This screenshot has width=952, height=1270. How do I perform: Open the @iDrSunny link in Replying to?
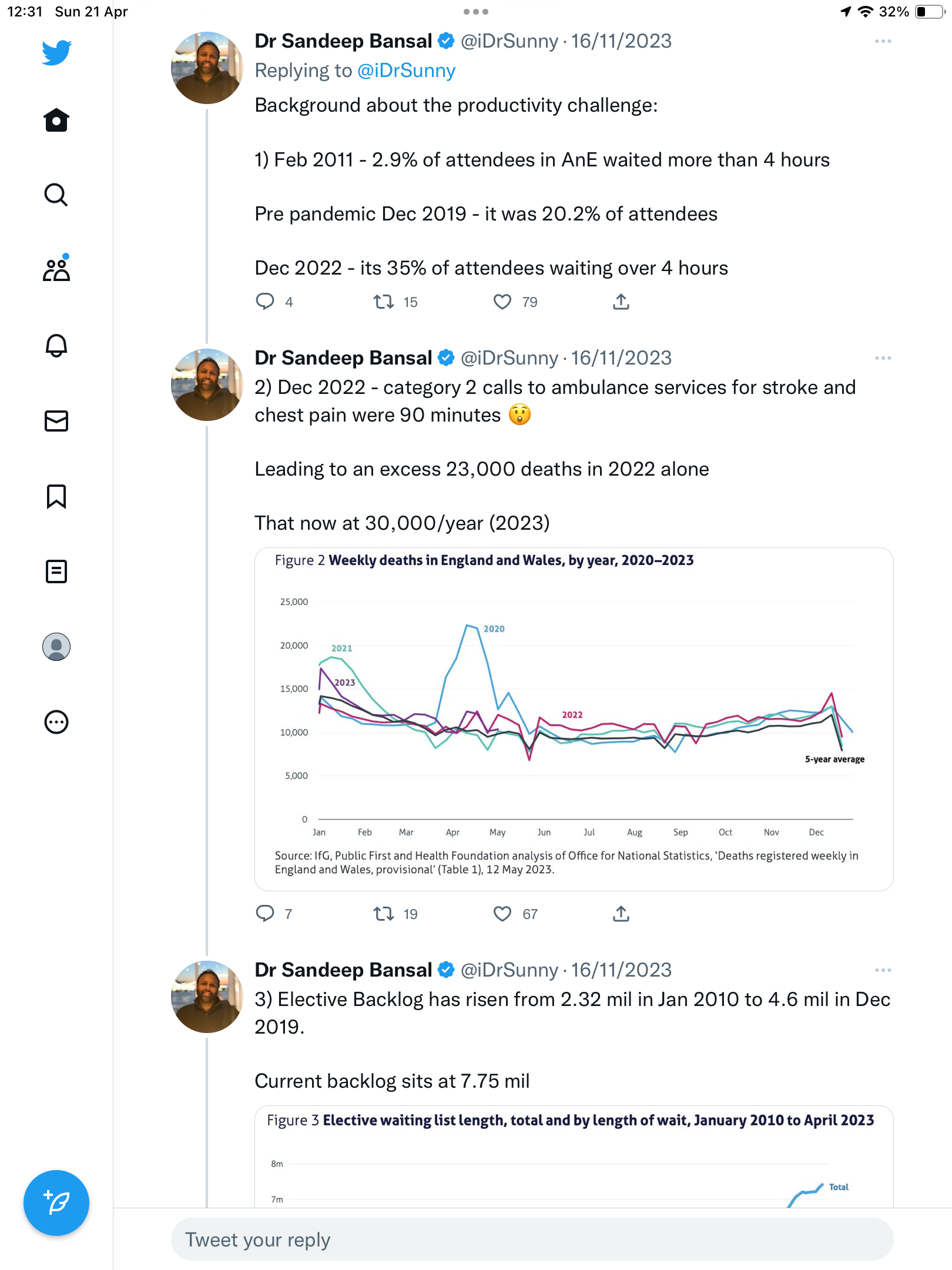click(406, 71)
